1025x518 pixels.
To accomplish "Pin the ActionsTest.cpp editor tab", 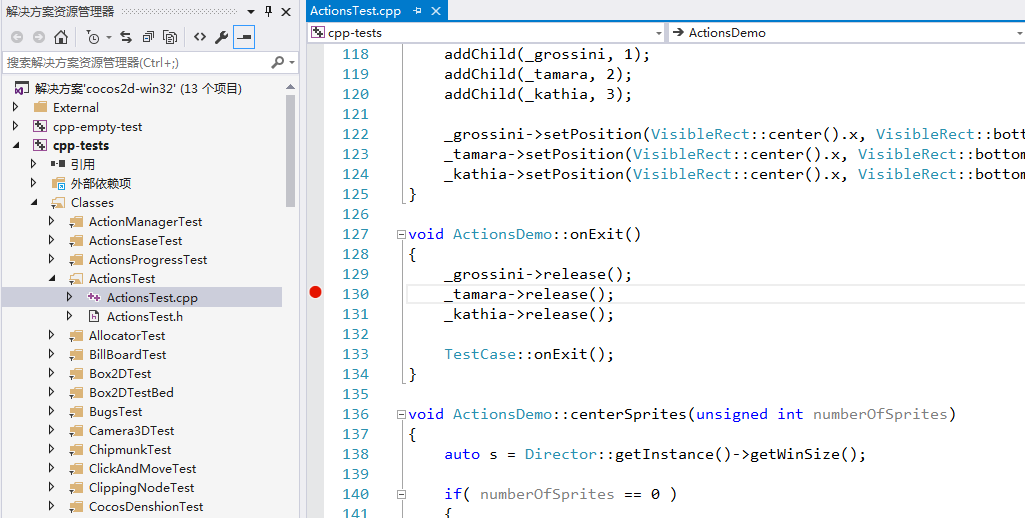I will (417, 11).
